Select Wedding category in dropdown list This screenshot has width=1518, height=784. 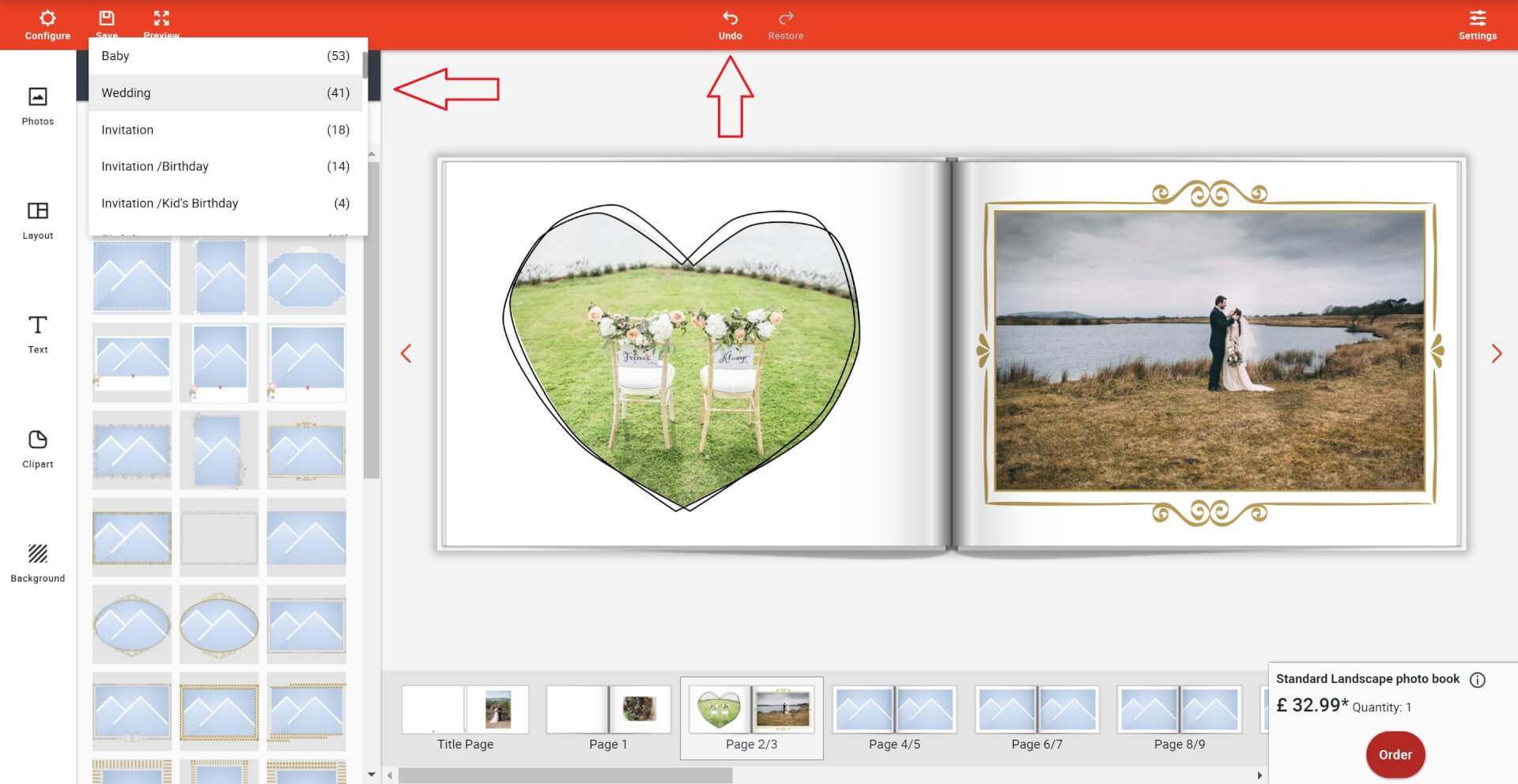pos(225,92)
